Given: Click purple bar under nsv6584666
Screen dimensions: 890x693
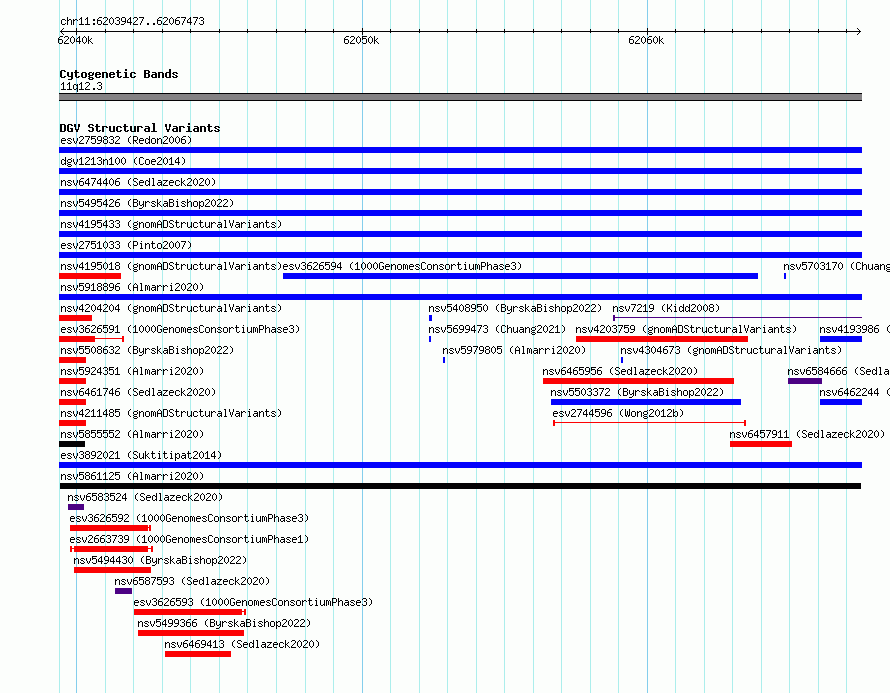Looking at the screenshot, I should [x=804, y=381].
